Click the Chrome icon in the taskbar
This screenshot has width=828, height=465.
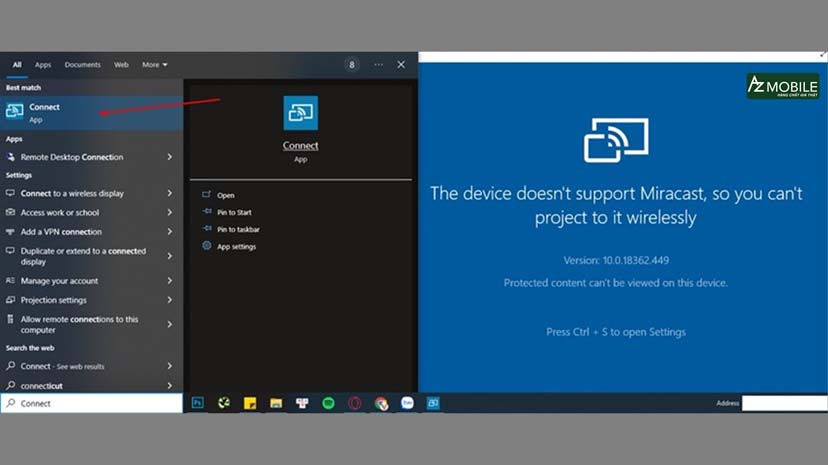[381, 403]
